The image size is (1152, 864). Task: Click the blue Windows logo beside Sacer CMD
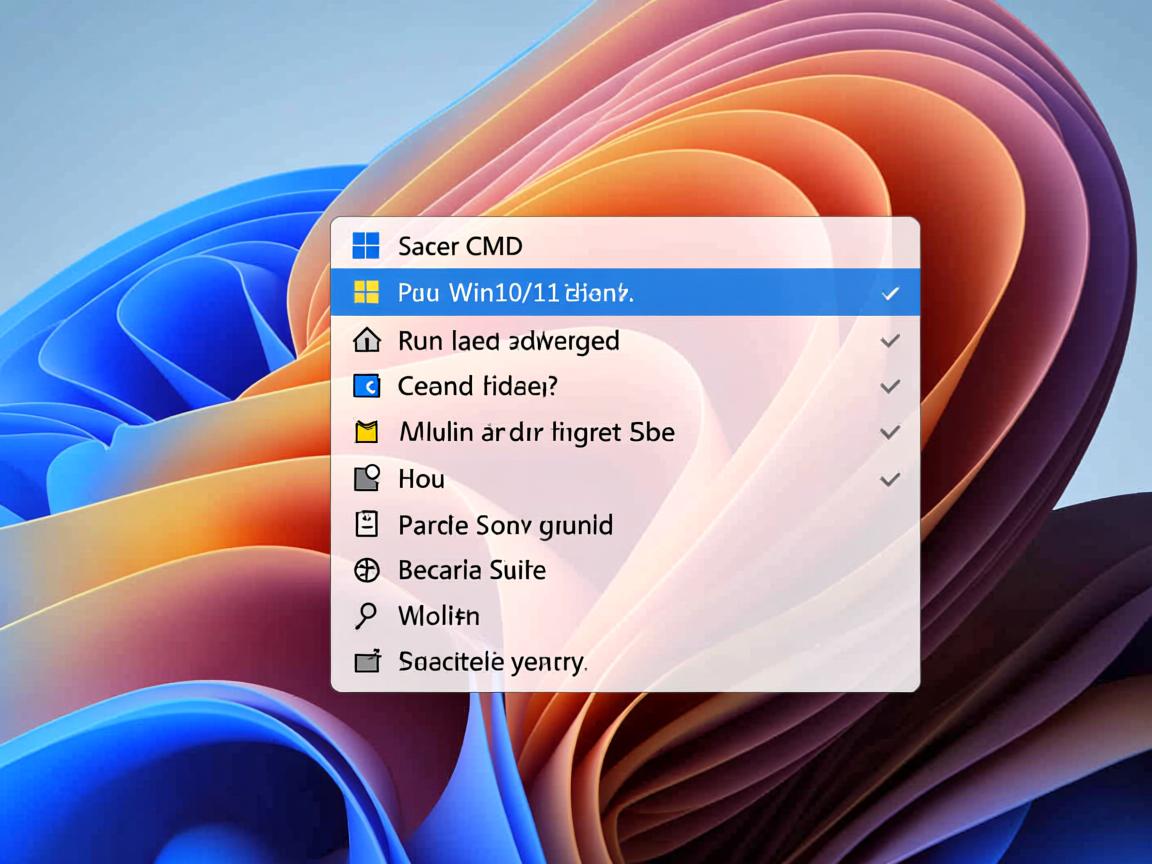(367, 245)
